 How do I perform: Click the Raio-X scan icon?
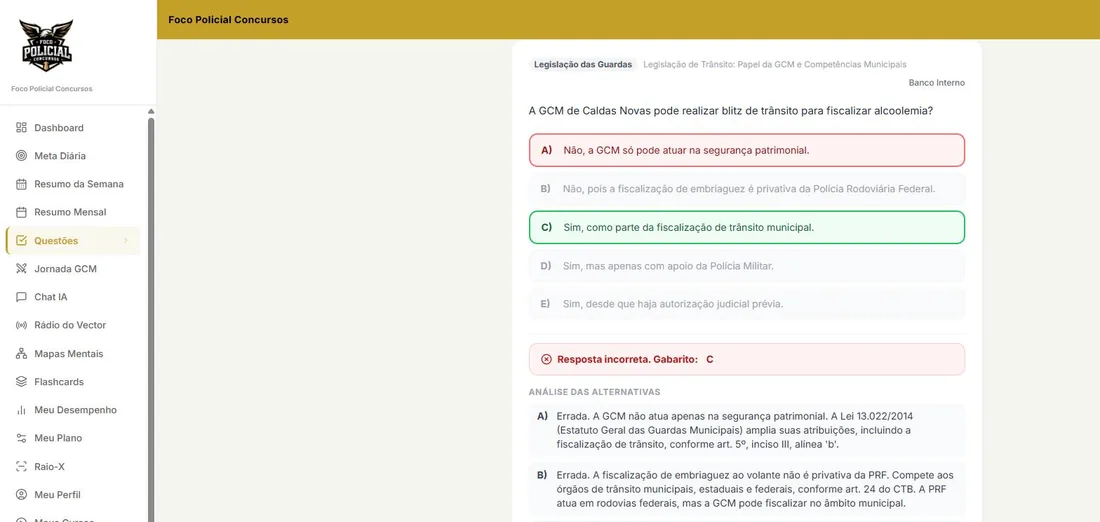pyautogui.click(x=21, y=467)
